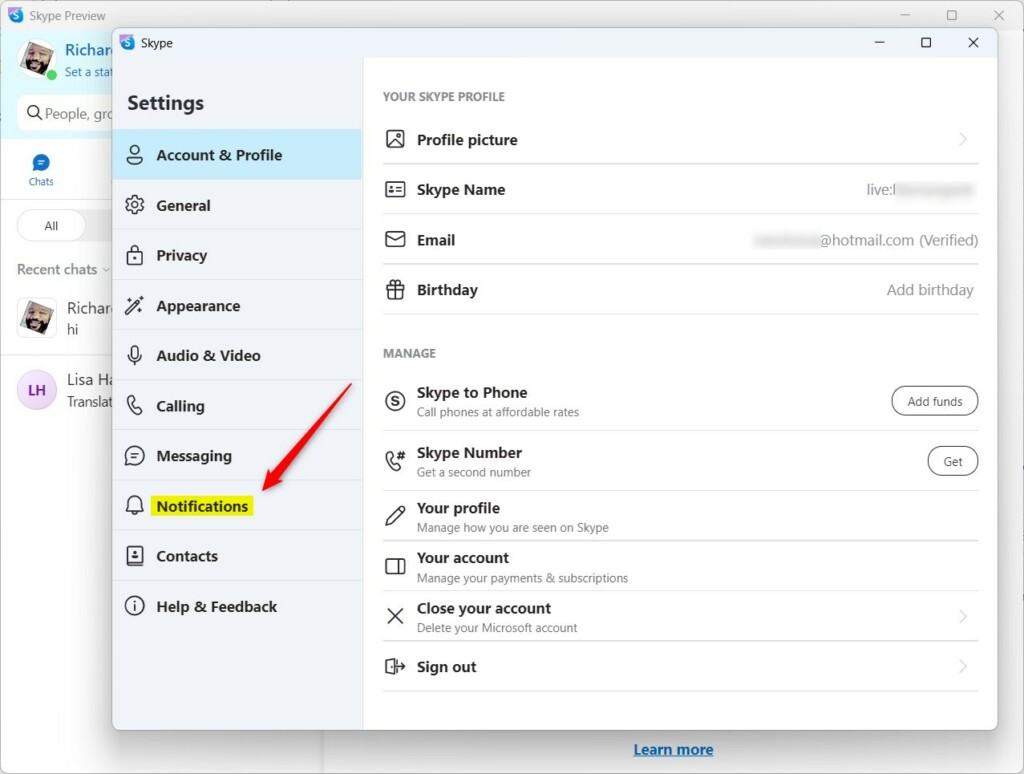The width and height of the screenshot is (1024, 774).
Task: Click the All filter pill in Skype Preview
Action: point(51,226)
